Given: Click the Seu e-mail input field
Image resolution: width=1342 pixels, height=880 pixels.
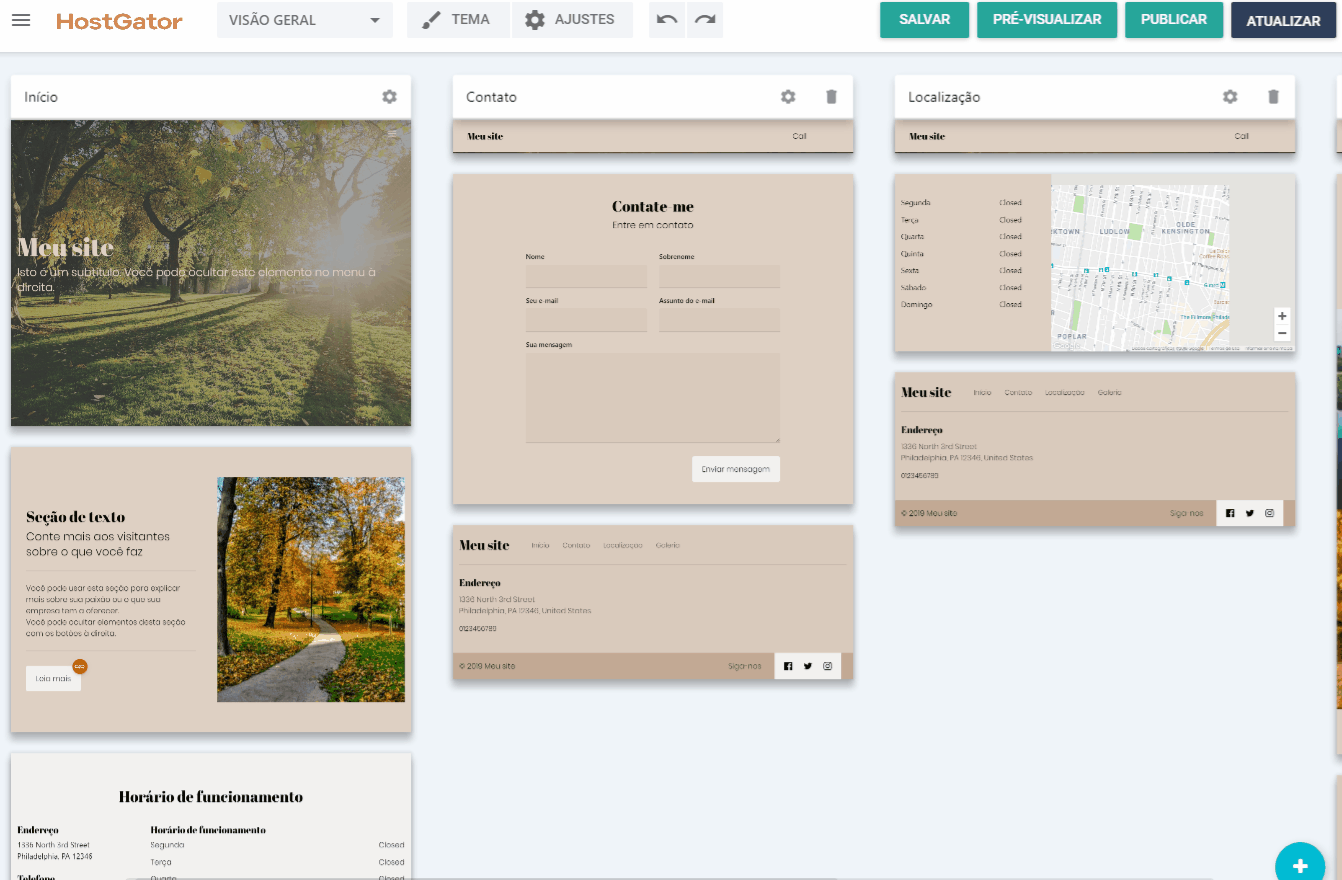Looking at the screenshot, I should point(586,320).
